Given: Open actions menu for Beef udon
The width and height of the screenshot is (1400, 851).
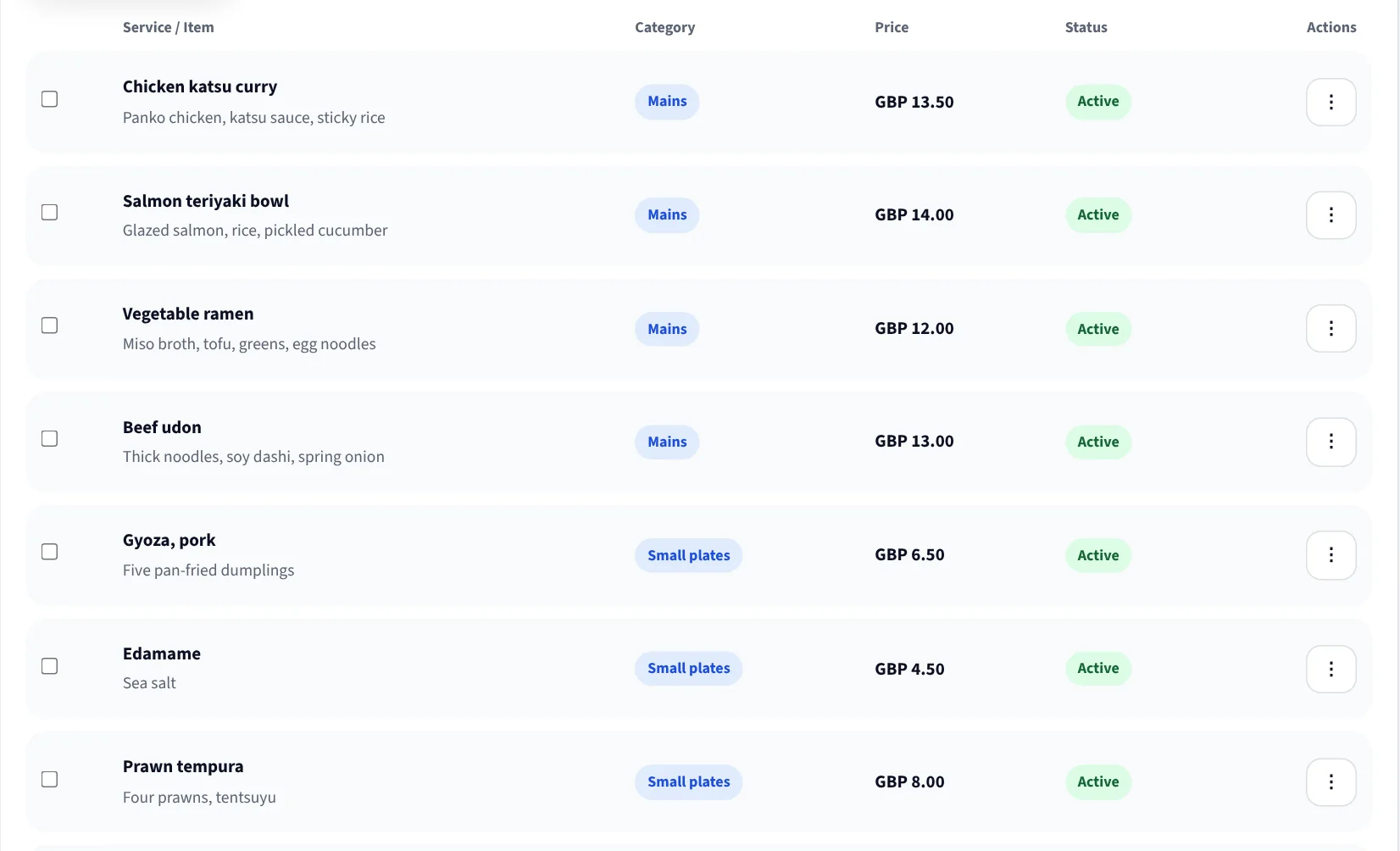Looking at the screenshot, I should (1331, 442).
